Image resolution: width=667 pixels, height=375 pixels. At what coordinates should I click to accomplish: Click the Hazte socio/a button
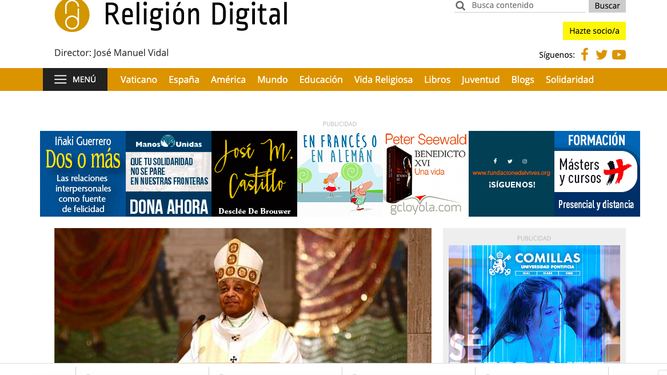tap(594, 31)
